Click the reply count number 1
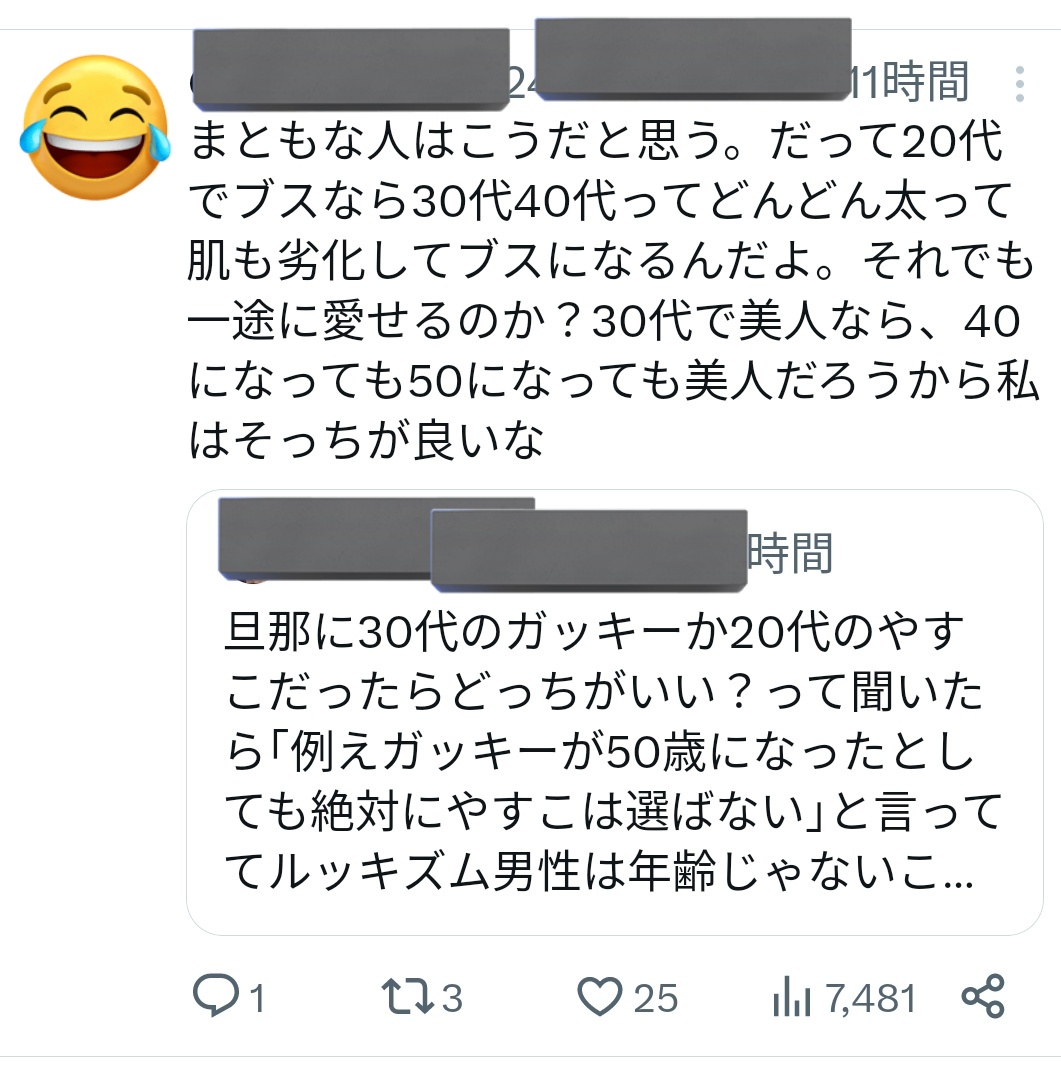The width and height of the screenshot is (1061, 1078). (257, 998)
